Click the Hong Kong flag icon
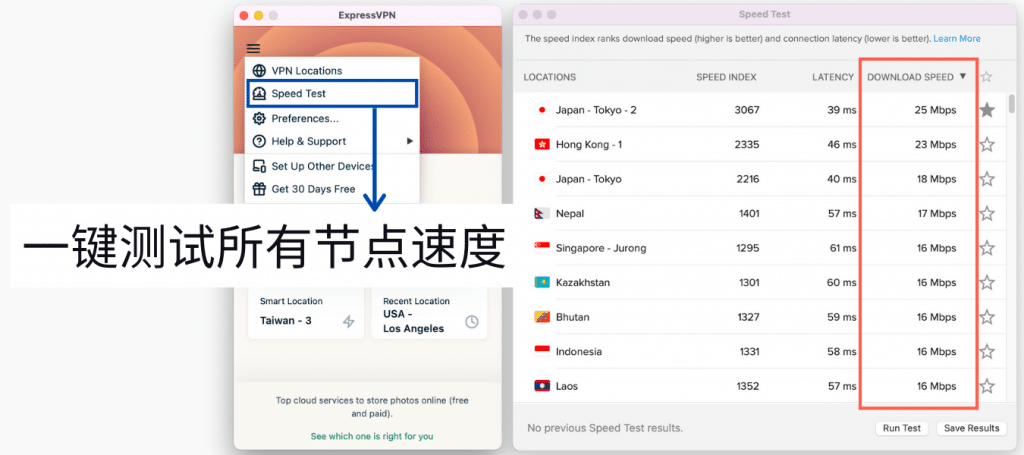This screenshot has height=455, width=1024. pos(541,144)
